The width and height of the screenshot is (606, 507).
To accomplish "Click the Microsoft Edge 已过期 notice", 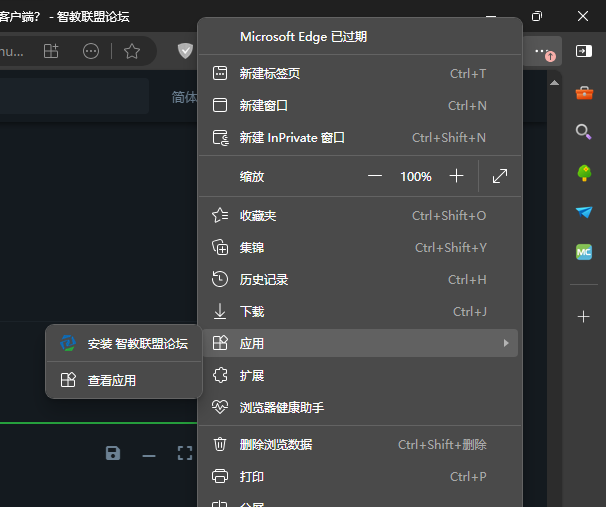I will (x=303, y=37).
